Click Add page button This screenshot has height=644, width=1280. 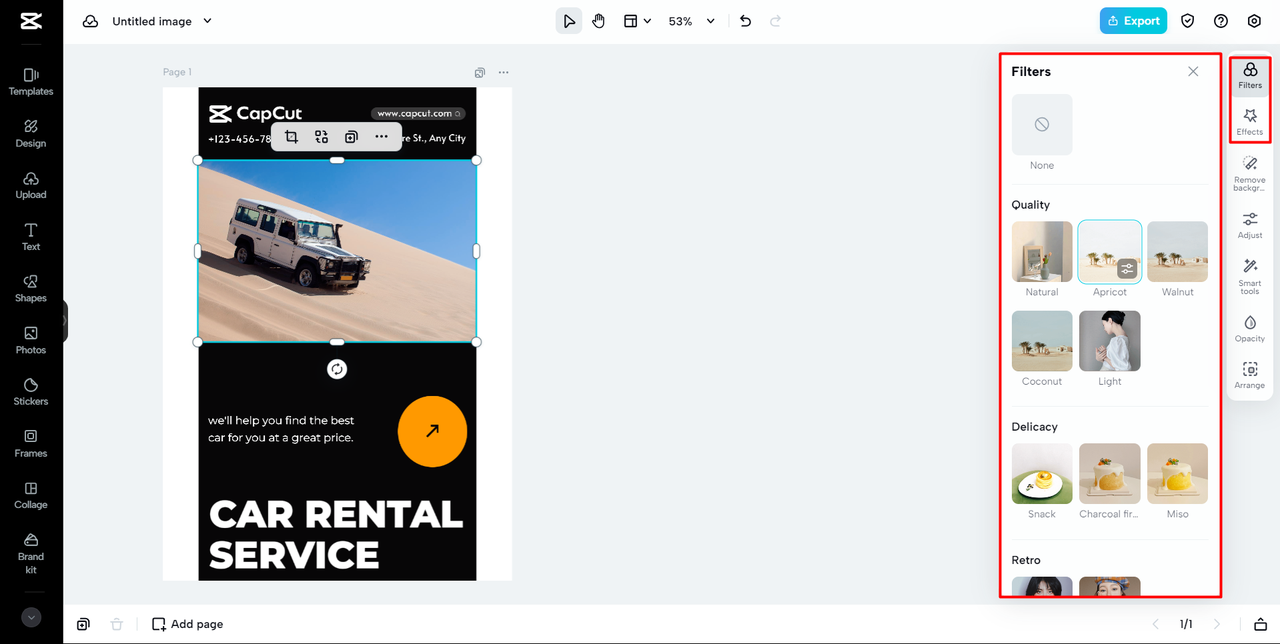click(x=187, y=624)
